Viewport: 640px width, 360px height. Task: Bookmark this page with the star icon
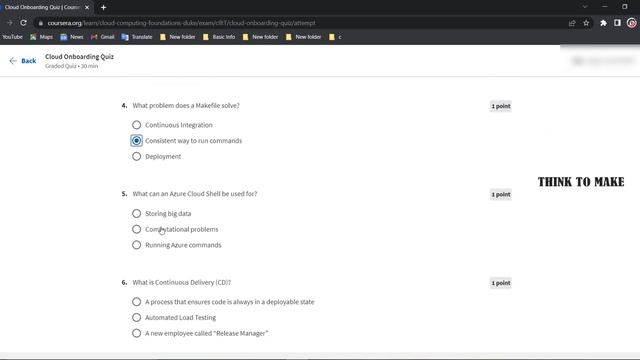click(x=586, y=23)
